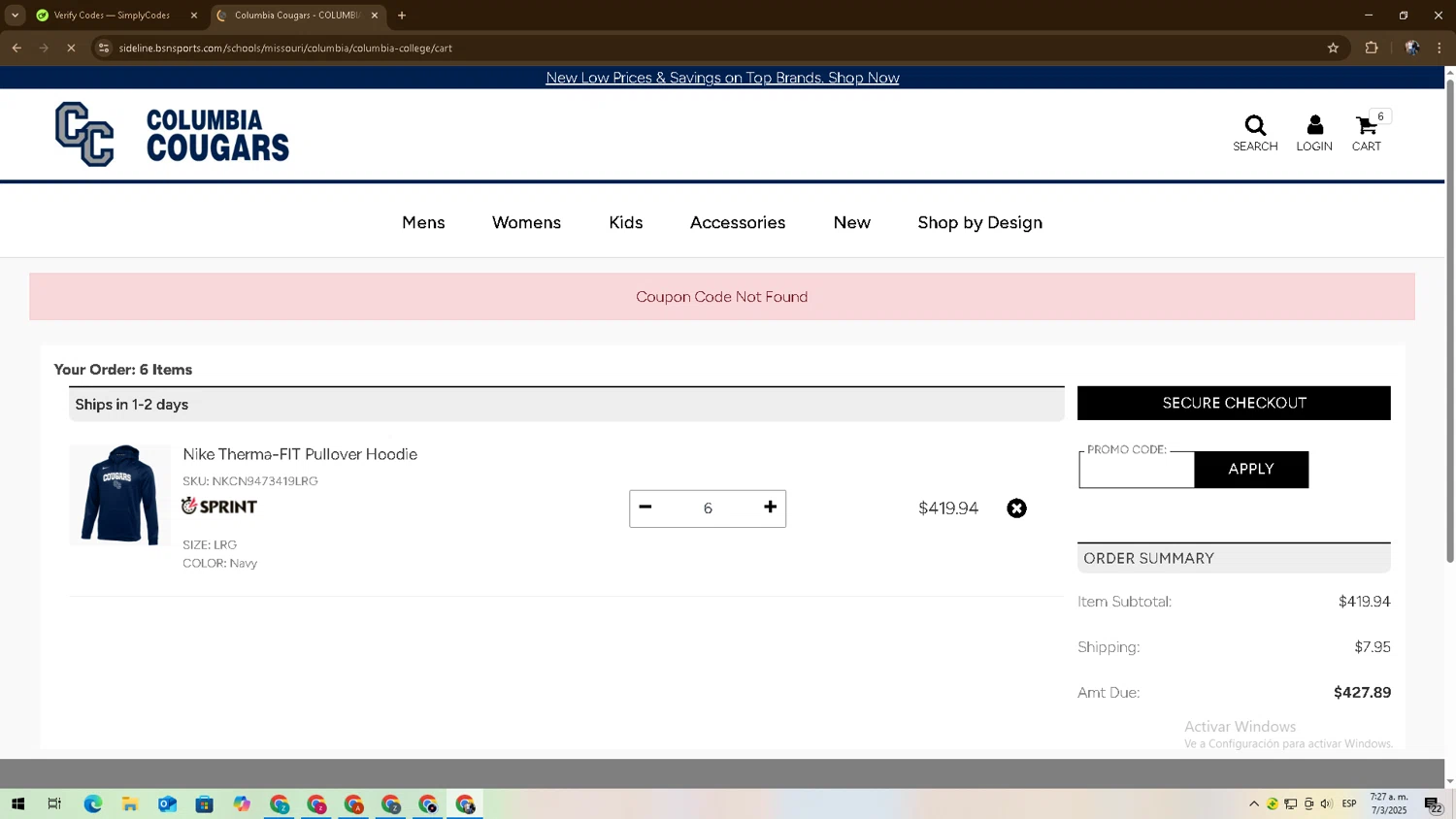
Task: Bookmark this page with the star icon
Action: (1333, 48)
